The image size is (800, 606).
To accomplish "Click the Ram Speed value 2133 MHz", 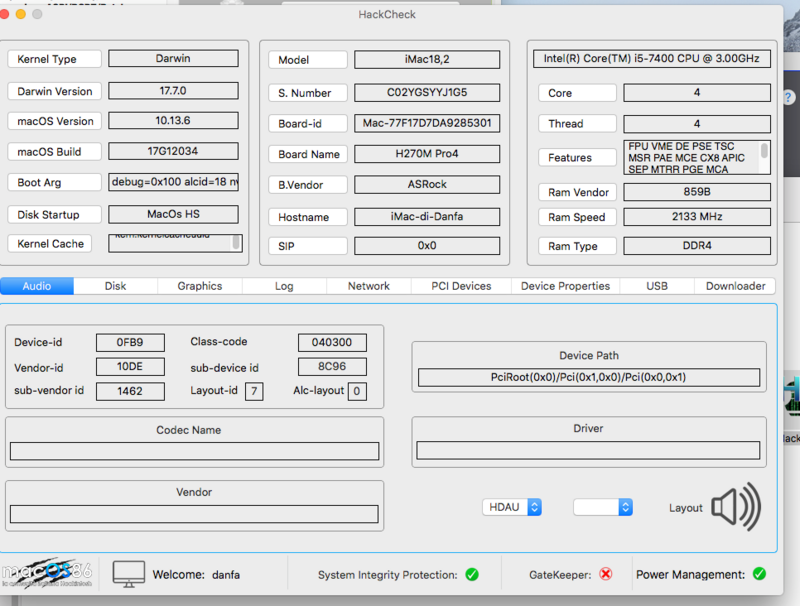I will pos(697,217).
